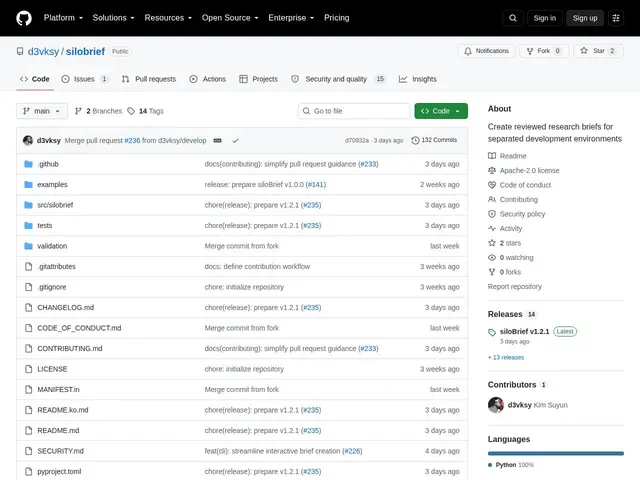Click the commit status checkmark icon
640x480 pixels.
[235, 140]
